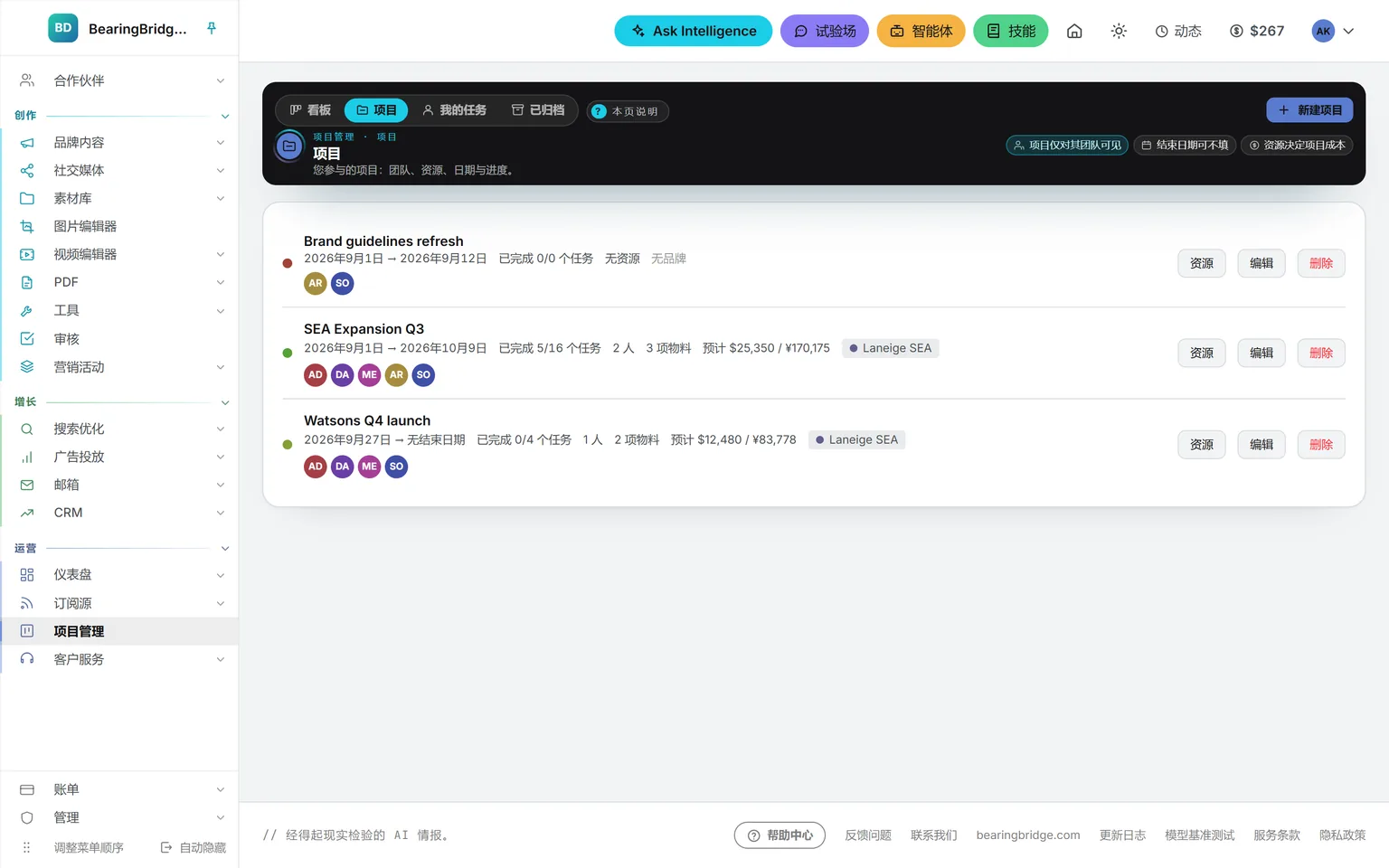Image resolution: width=1389 pixels, height=868 pixels.
Task: Select the 项目 tab
Action: pos(376,110)
